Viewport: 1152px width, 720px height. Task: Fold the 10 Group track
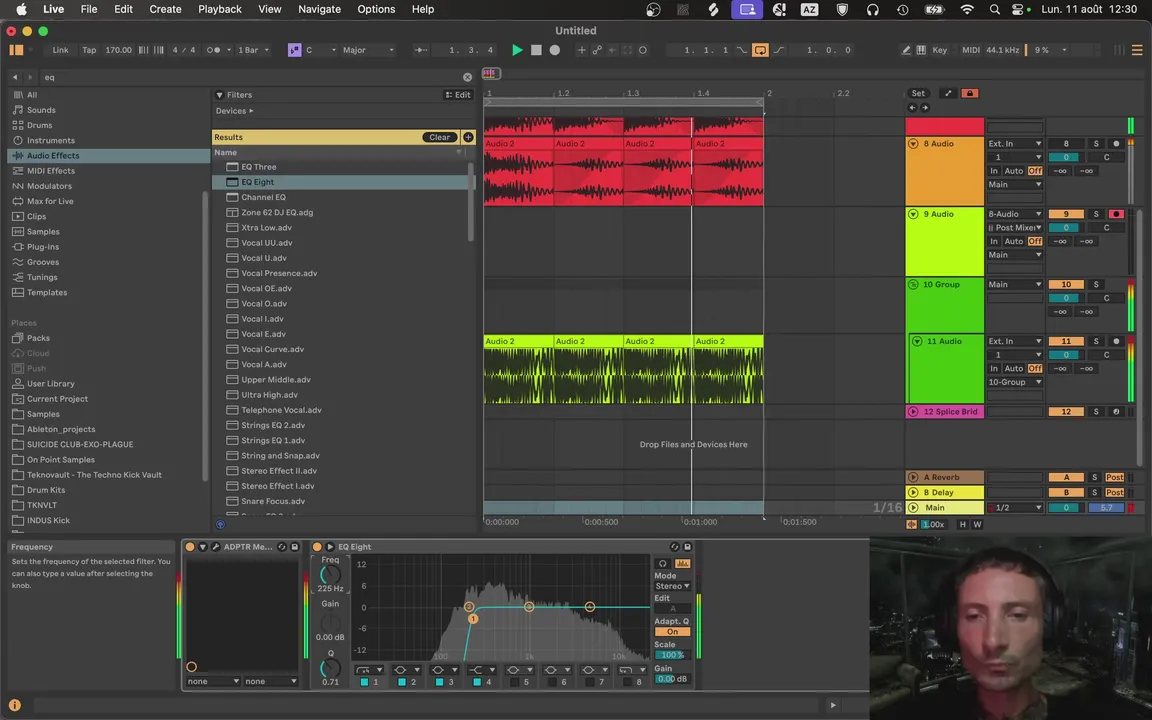[913, 284]
